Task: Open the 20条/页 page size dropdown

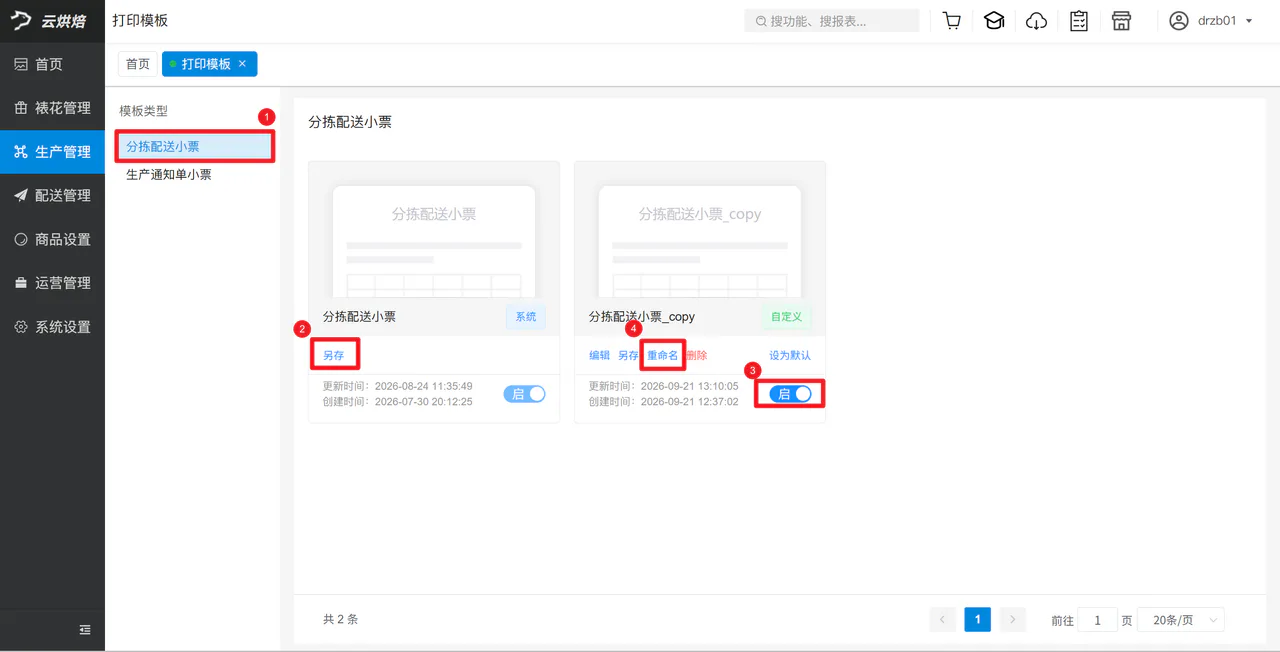Action: (1182, 620)
